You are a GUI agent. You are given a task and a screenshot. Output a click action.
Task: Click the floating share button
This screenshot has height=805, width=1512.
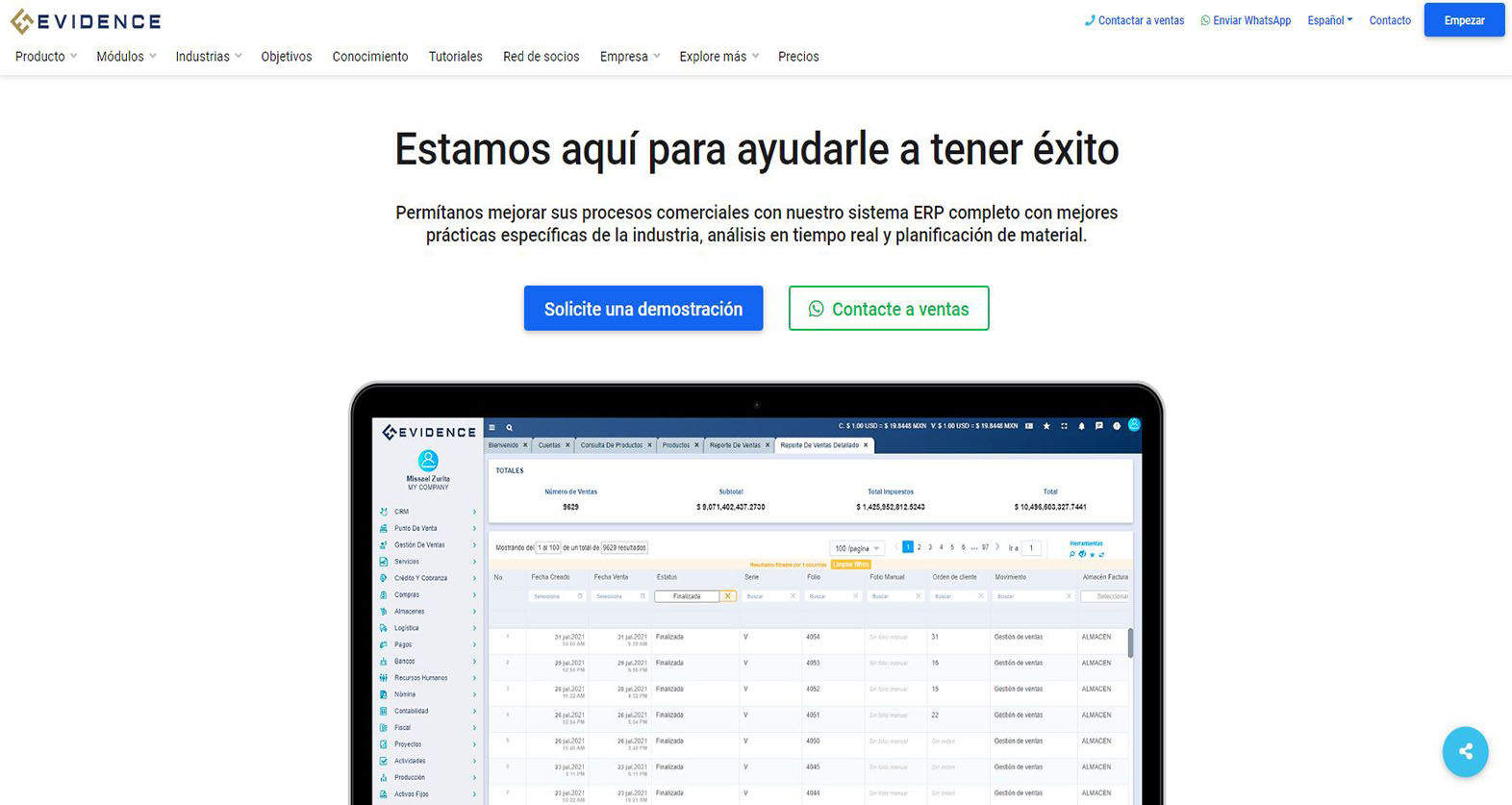[x=1465, y=751]
